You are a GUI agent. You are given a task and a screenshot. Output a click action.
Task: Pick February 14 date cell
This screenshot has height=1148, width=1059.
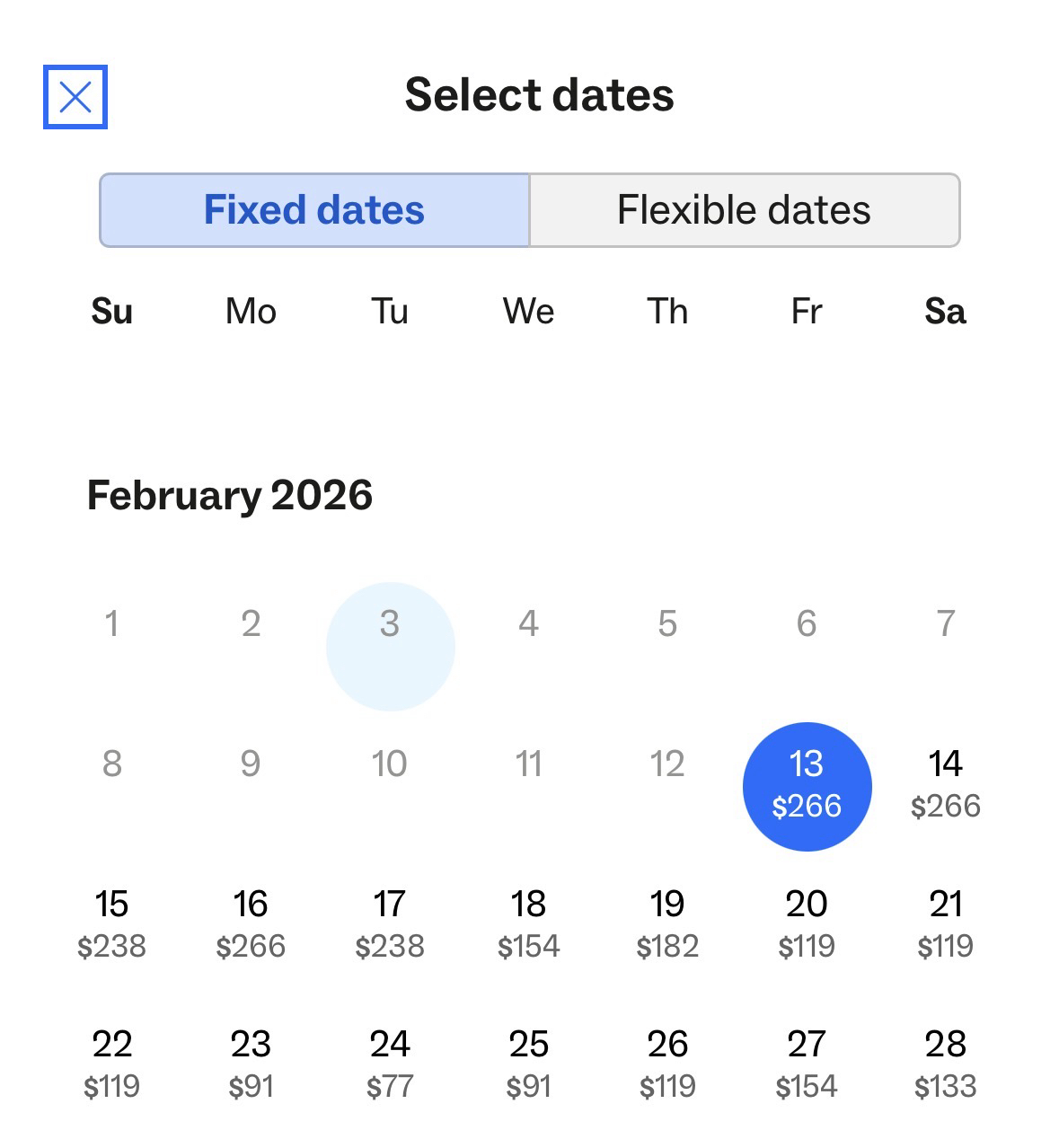point(945,784)
